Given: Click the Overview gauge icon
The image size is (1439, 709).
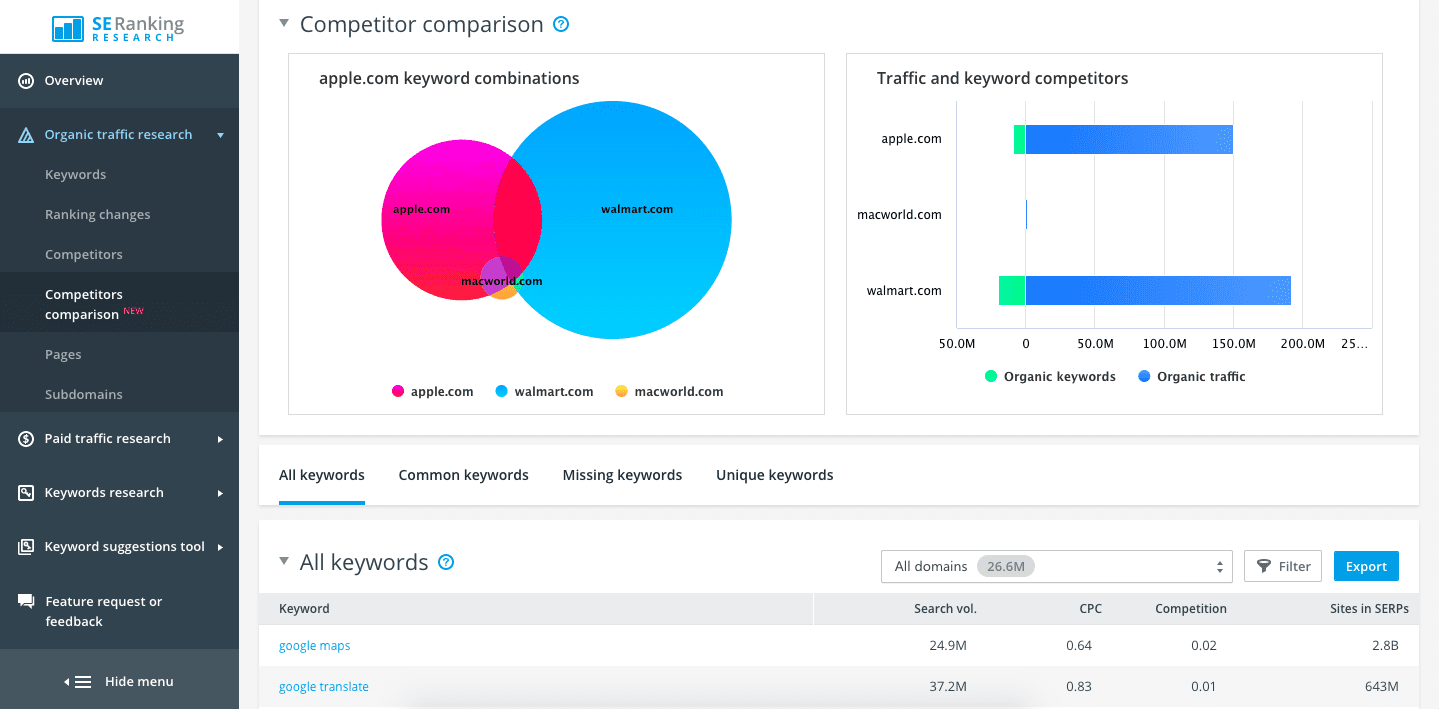Looking at the screenshot, I should [26, 81].
